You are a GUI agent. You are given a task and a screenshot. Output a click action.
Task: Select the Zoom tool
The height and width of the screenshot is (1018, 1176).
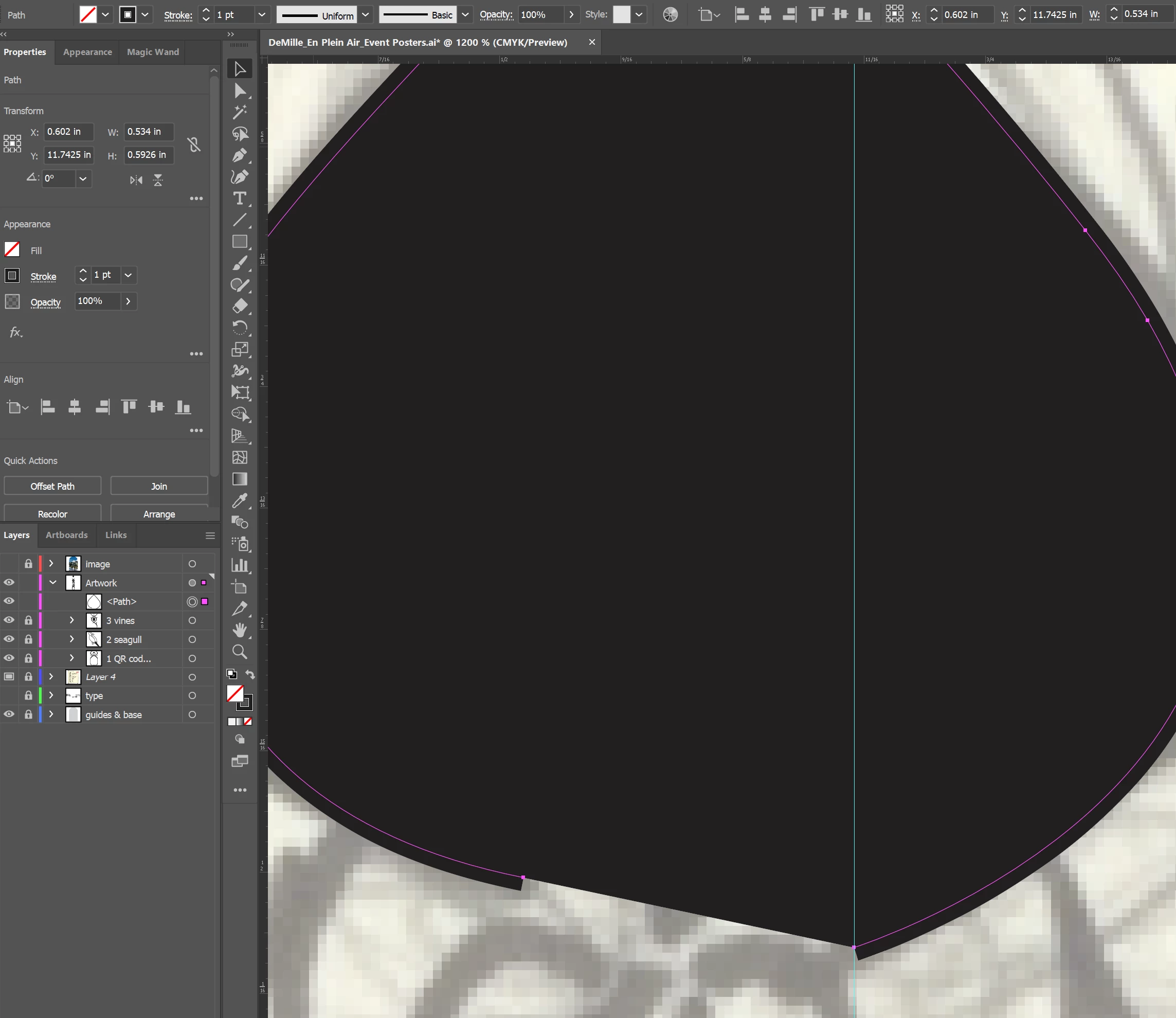click(240, 652)
